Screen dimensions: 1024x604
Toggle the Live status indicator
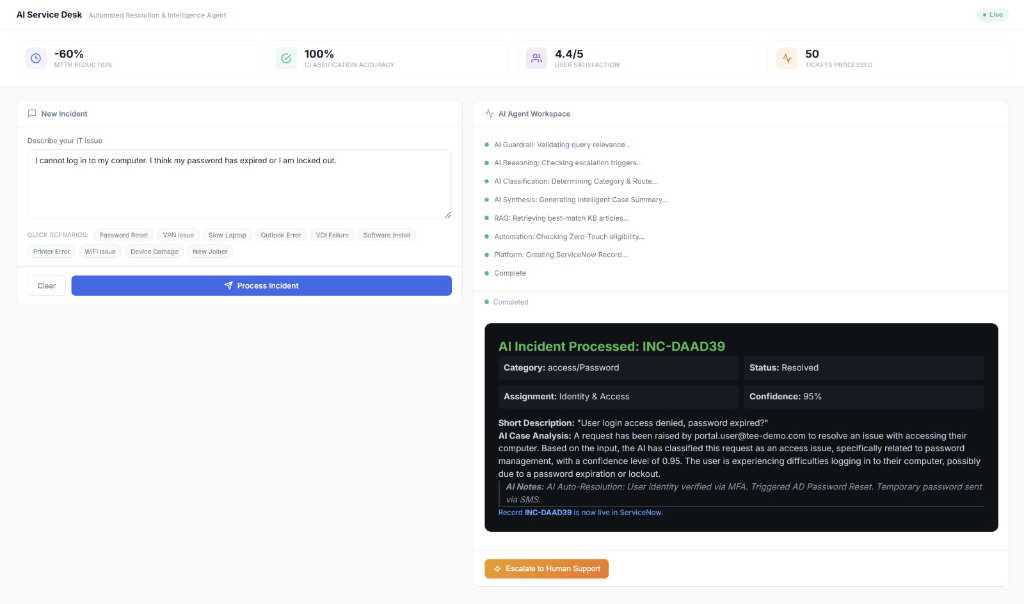click(x=991, y=14)
